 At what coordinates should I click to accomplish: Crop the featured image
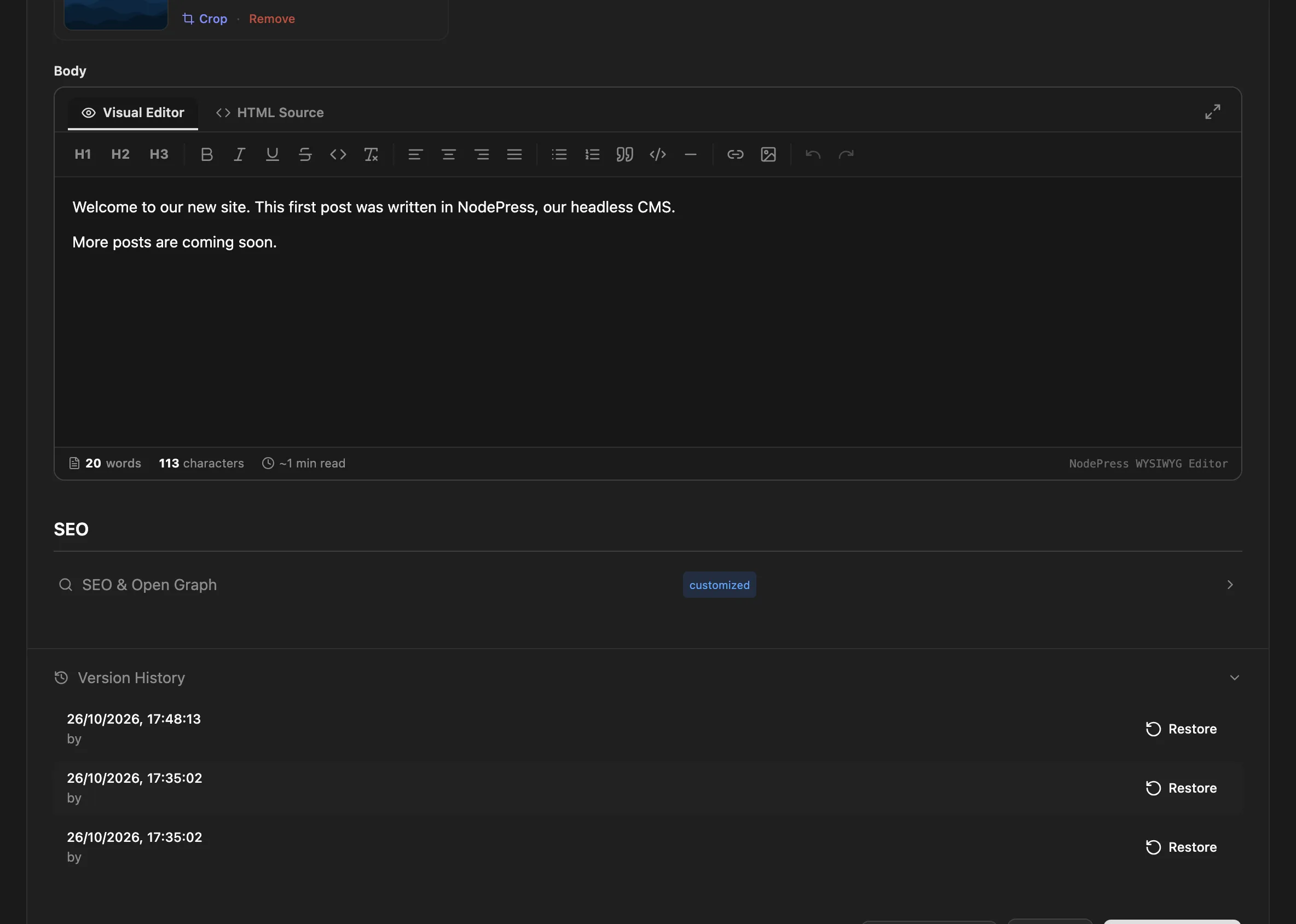pyautogui.click(x=205, y=19)
